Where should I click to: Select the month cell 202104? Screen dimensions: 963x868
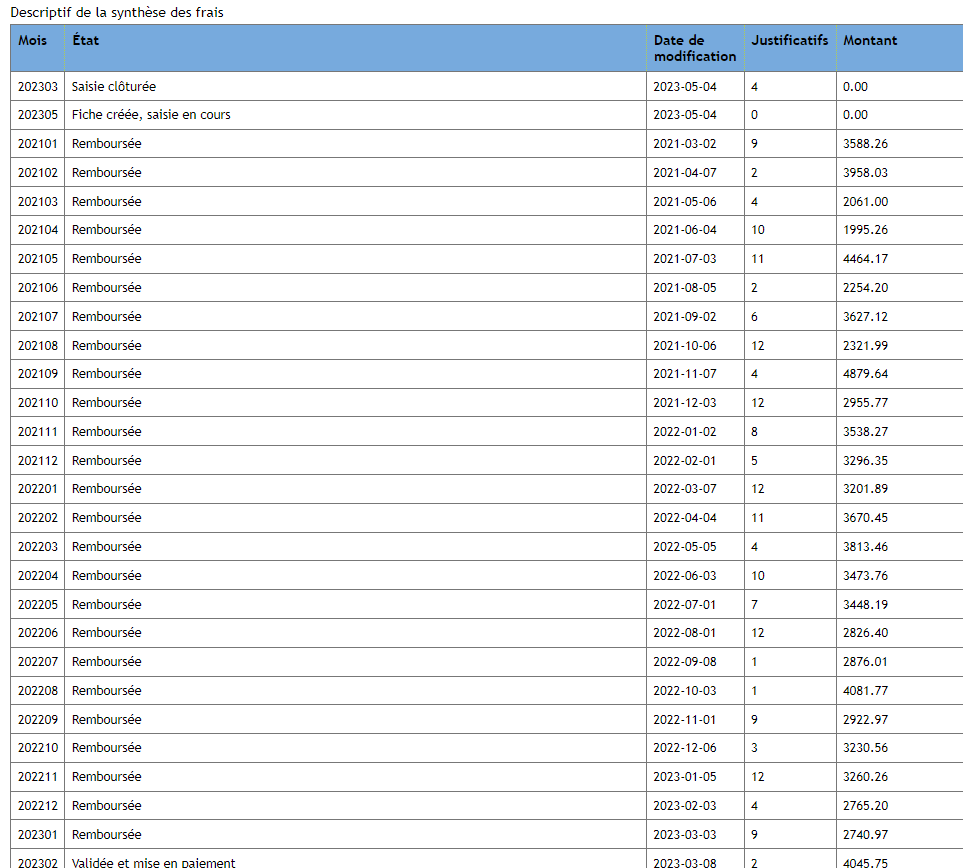(37, 230)
